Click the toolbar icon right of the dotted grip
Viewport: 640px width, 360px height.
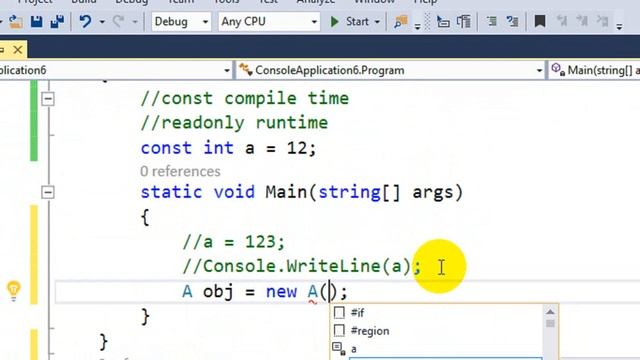click(x=443, y=22)
